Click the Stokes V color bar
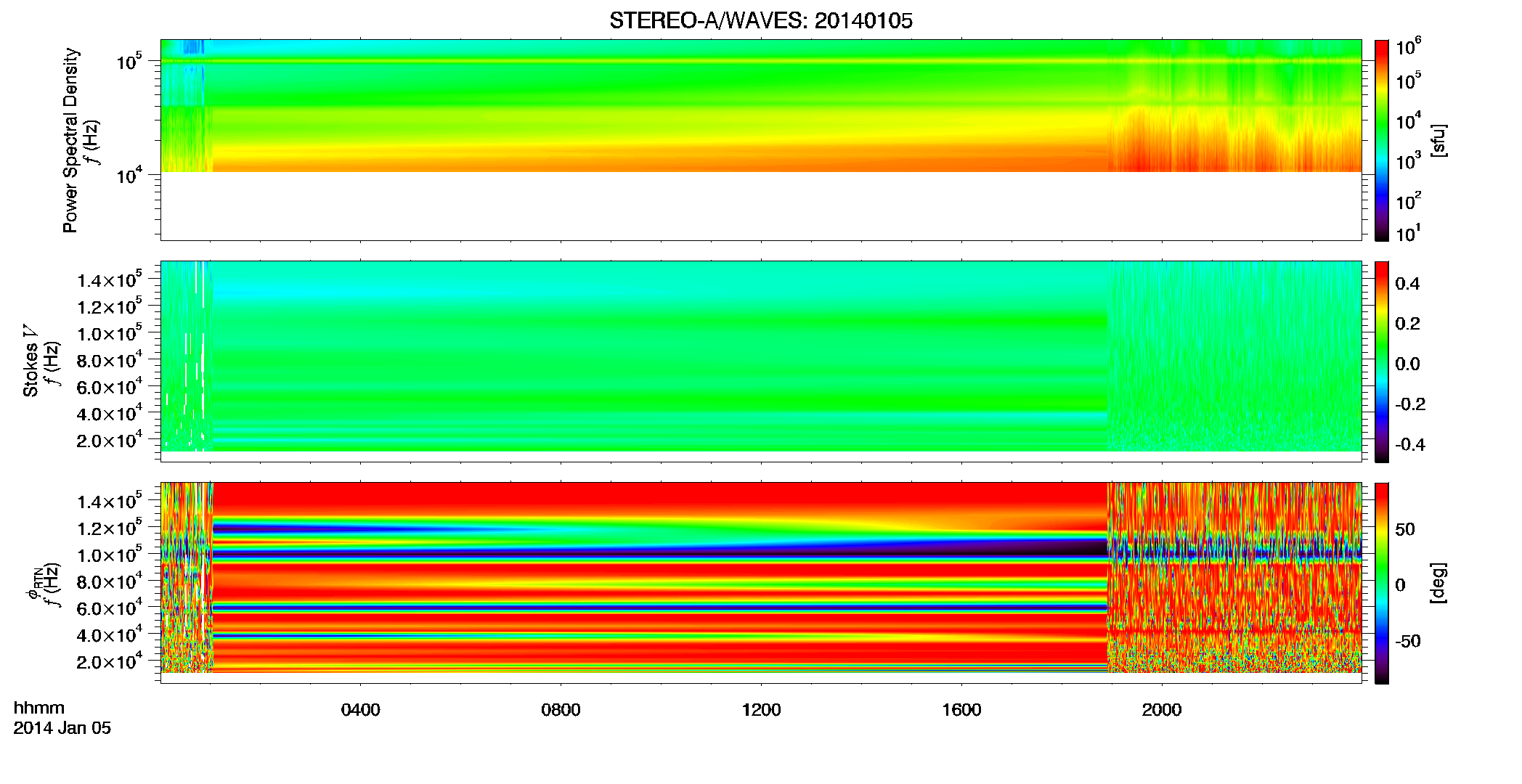 [1382, 362]
